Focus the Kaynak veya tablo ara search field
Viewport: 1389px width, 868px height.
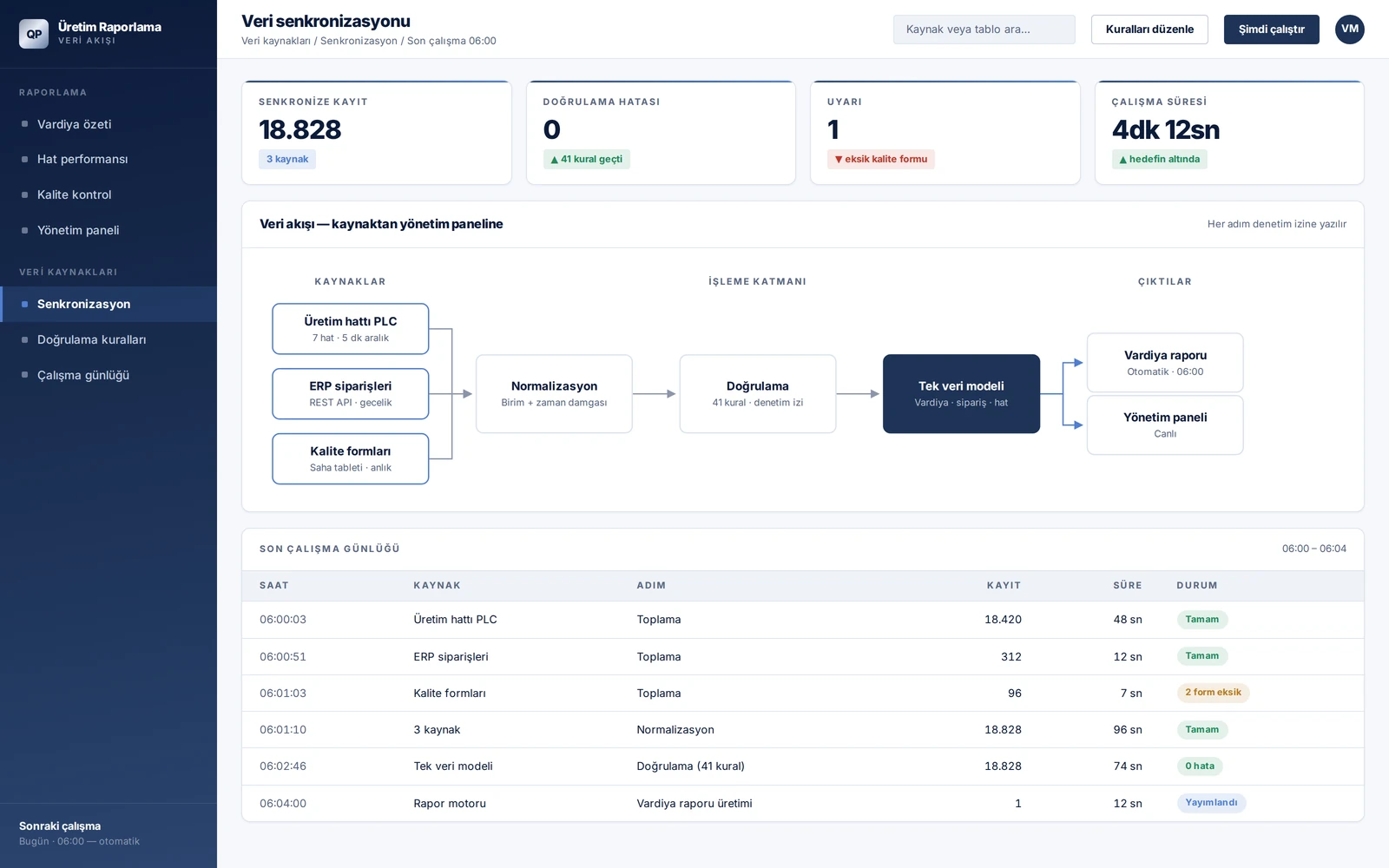[984, 30]
